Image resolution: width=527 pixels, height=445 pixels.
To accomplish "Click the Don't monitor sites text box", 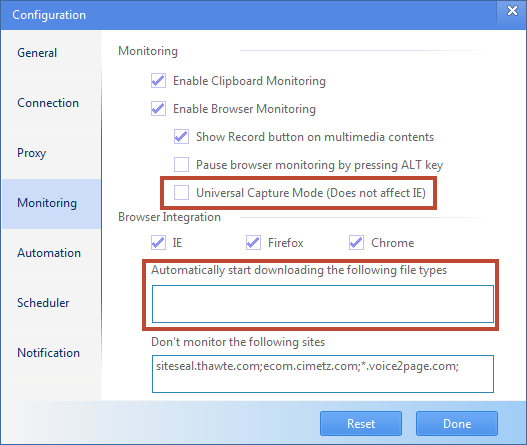I will (323, 374).
